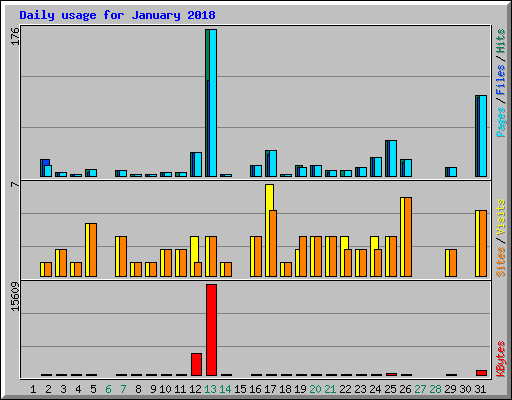Click the sites/visits bar for day 26

(x=406, y=237)
